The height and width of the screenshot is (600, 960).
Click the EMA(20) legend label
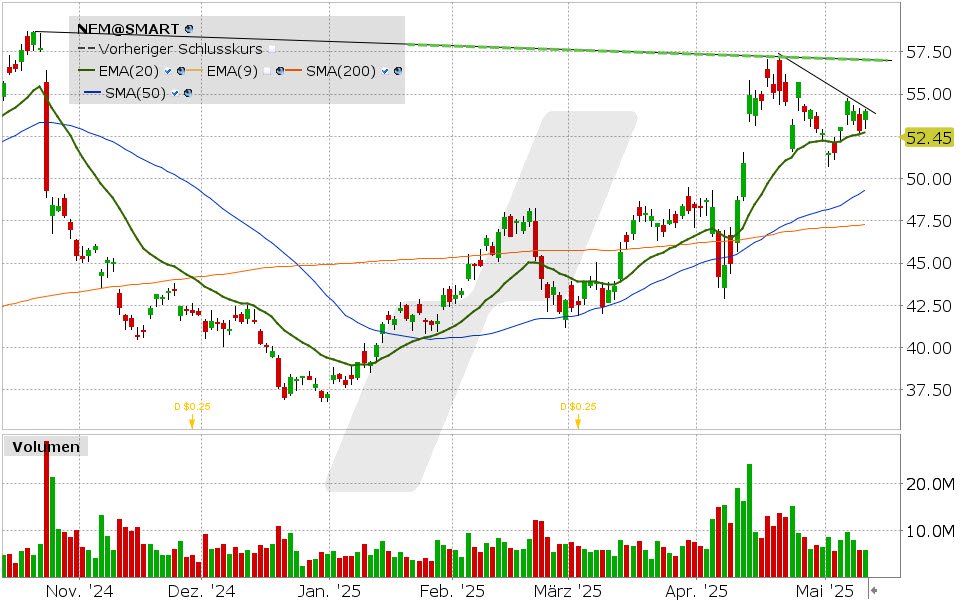coord(129,71)
